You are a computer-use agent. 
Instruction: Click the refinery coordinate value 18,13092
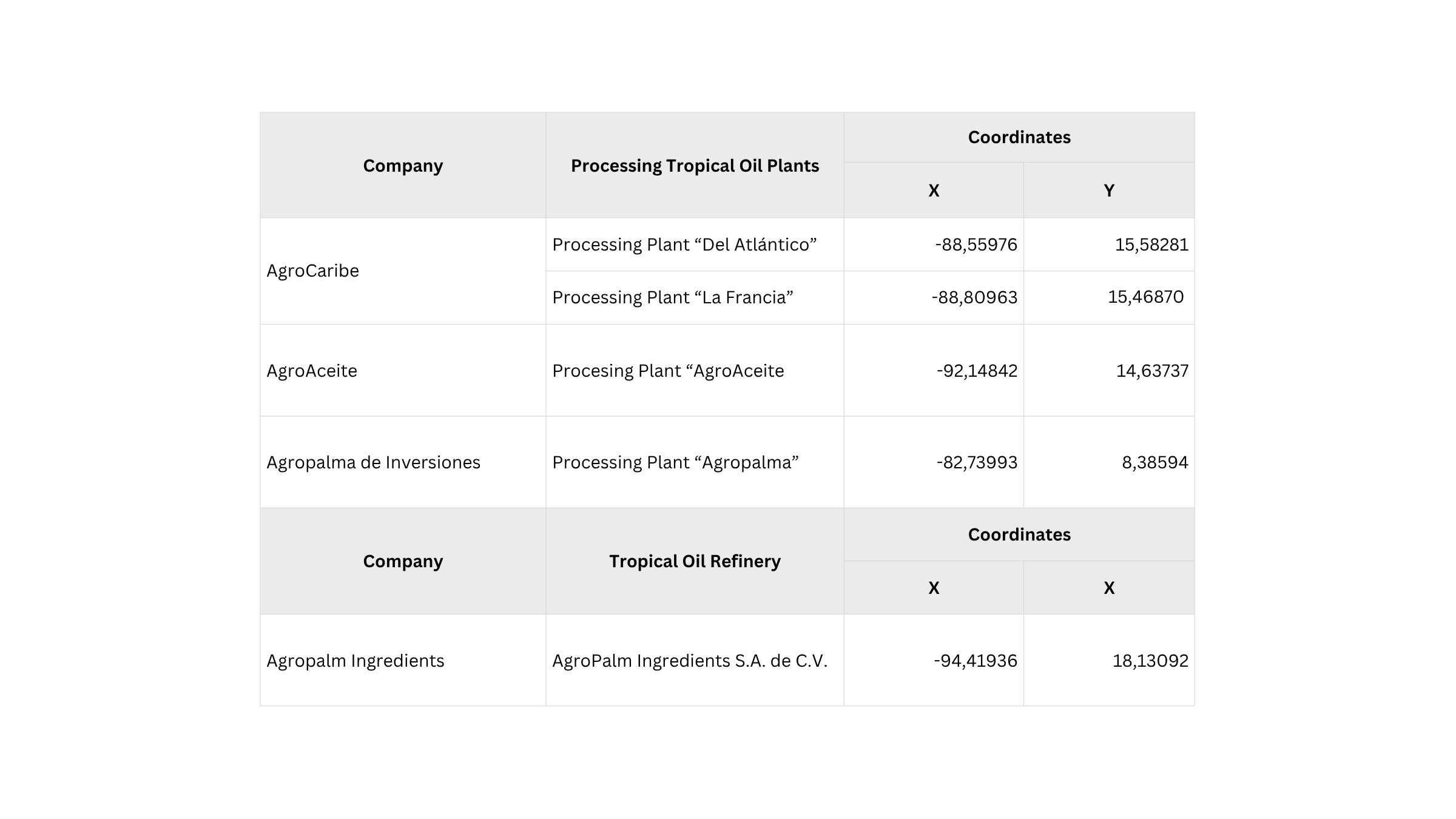tap(1150, 661)
